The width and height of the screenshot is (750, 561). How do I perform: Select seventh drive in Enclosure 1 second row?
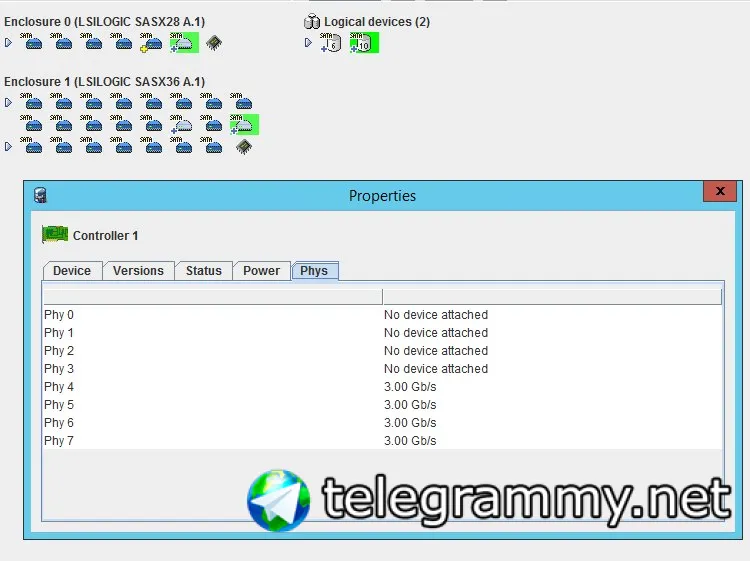211,123
